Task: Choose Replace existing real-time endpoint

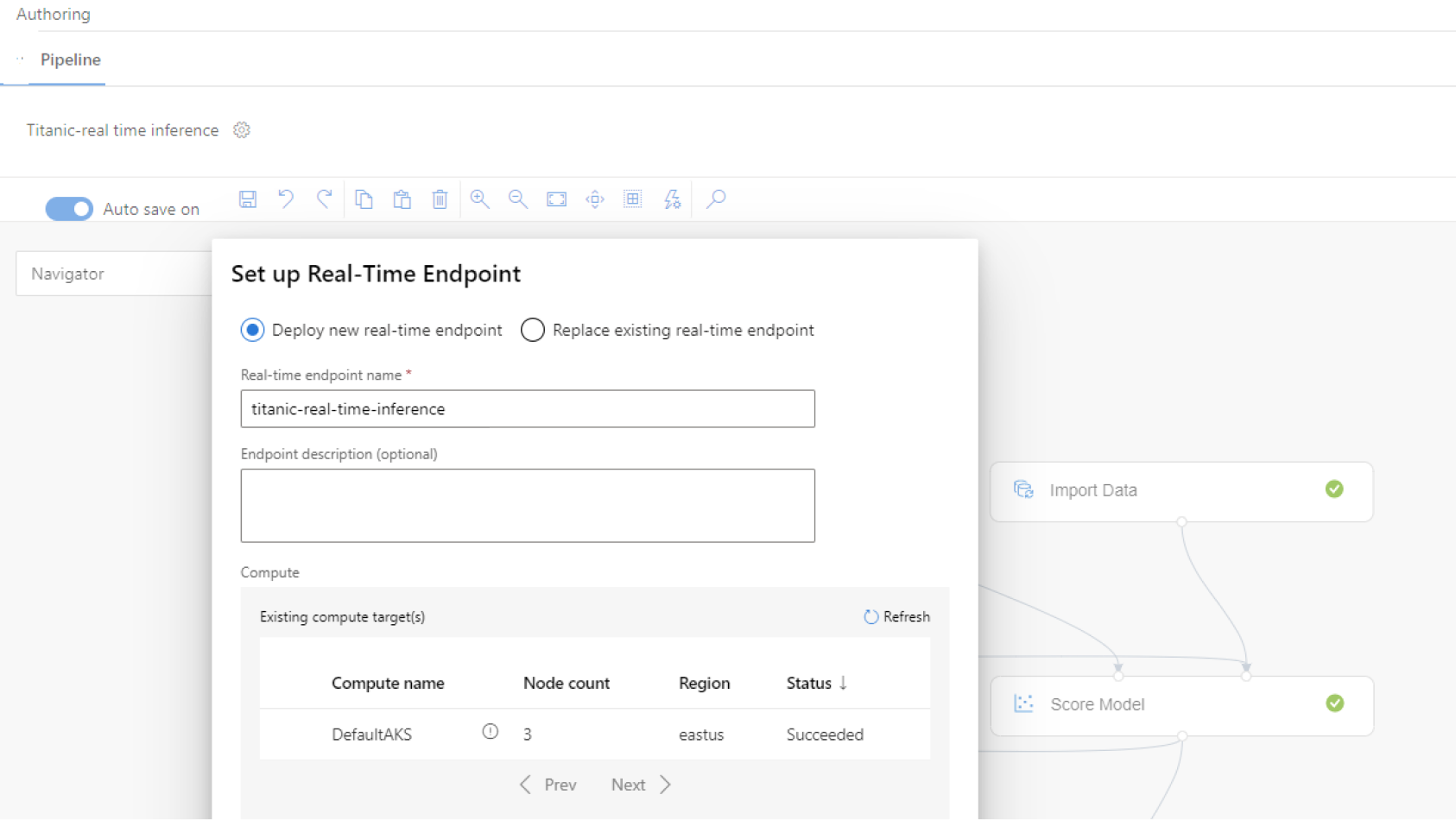Action: 533,331
